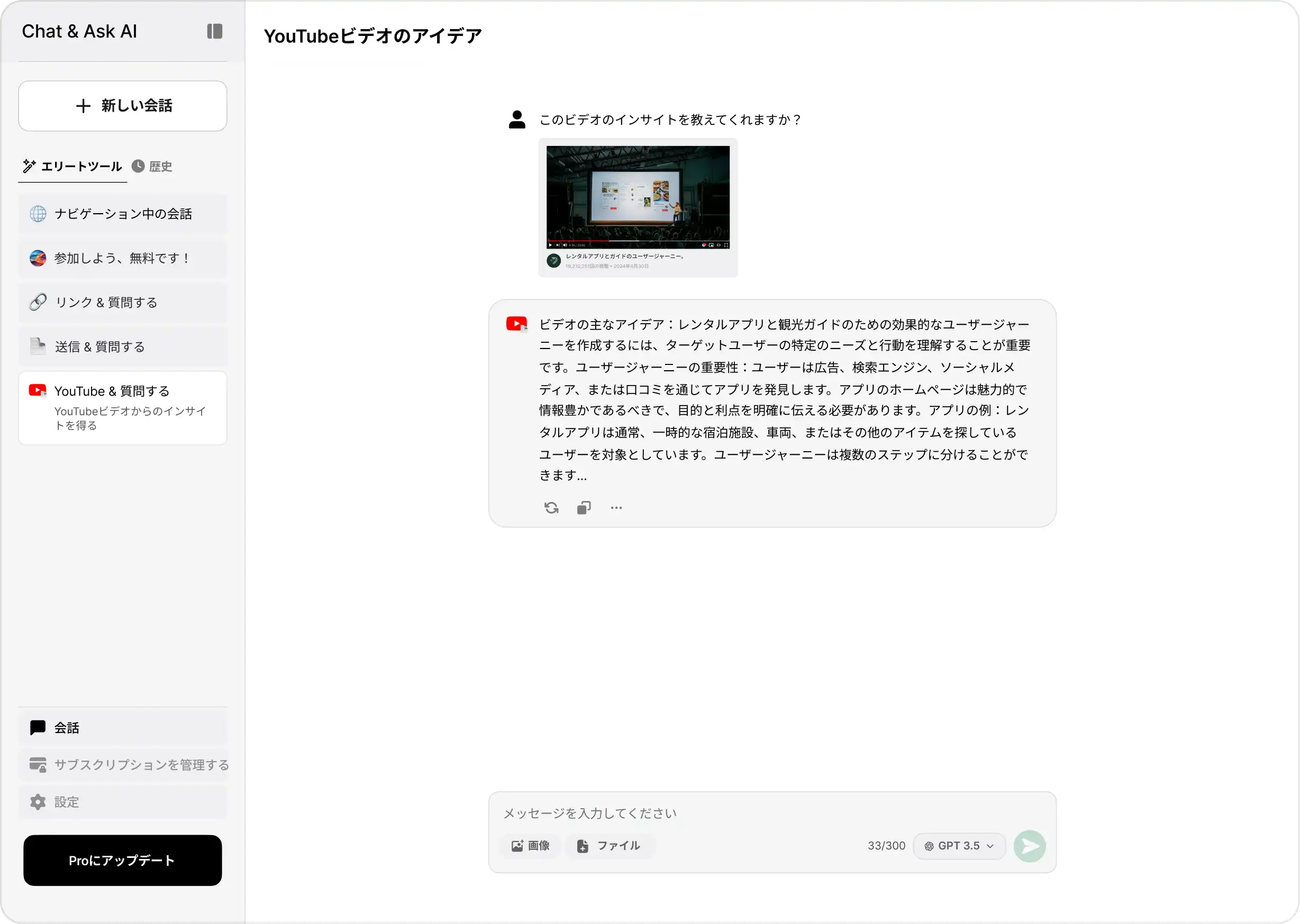Screen dimensions: 1300x924
Task: Start a 新しい会話 new conversation
Action: pyautogui.click(x=122, y=106)
